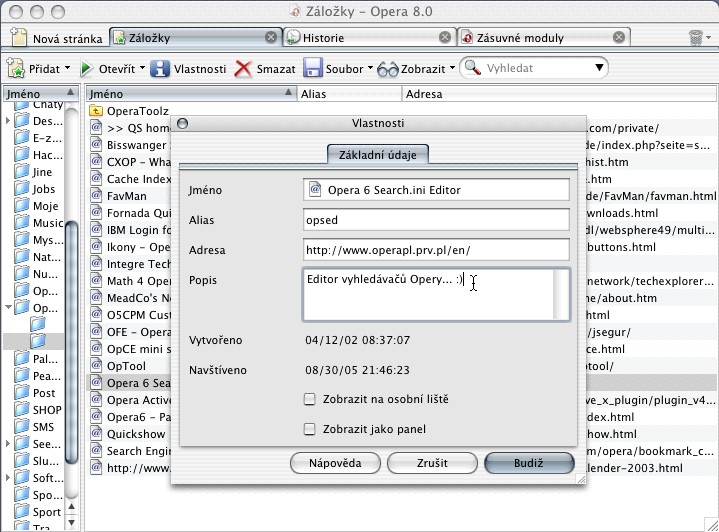Click the bookmark icon in Jméno field
The width and height of the screenshot is (719, 532).
point(315,189)
